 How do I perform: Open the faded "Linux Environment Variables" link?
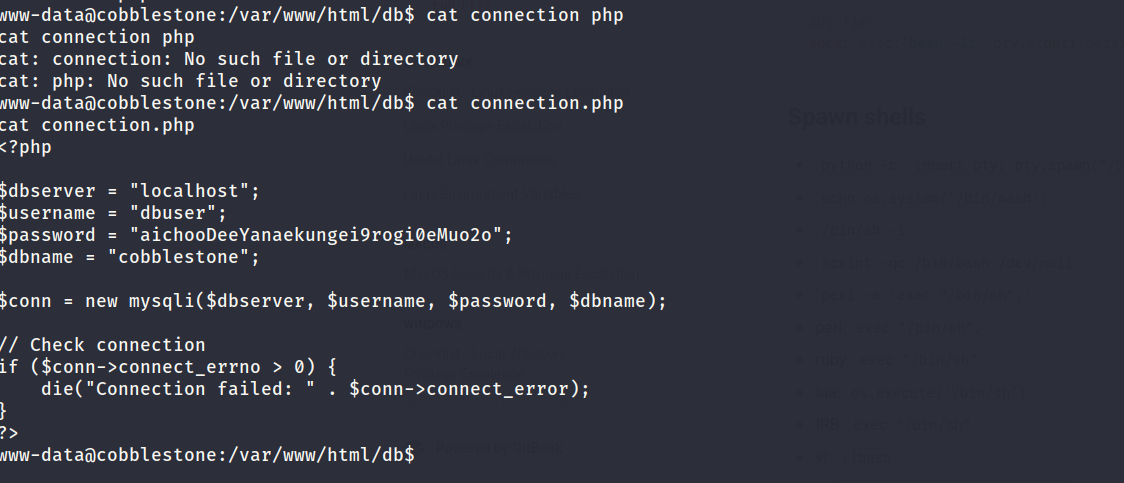point(492,193)
